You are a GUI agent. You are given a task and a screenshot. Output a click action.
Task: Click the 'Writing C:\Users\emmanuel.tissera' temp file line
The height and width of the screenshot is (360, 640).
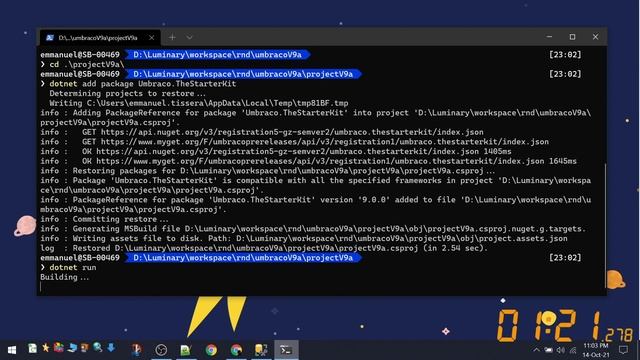199,103
